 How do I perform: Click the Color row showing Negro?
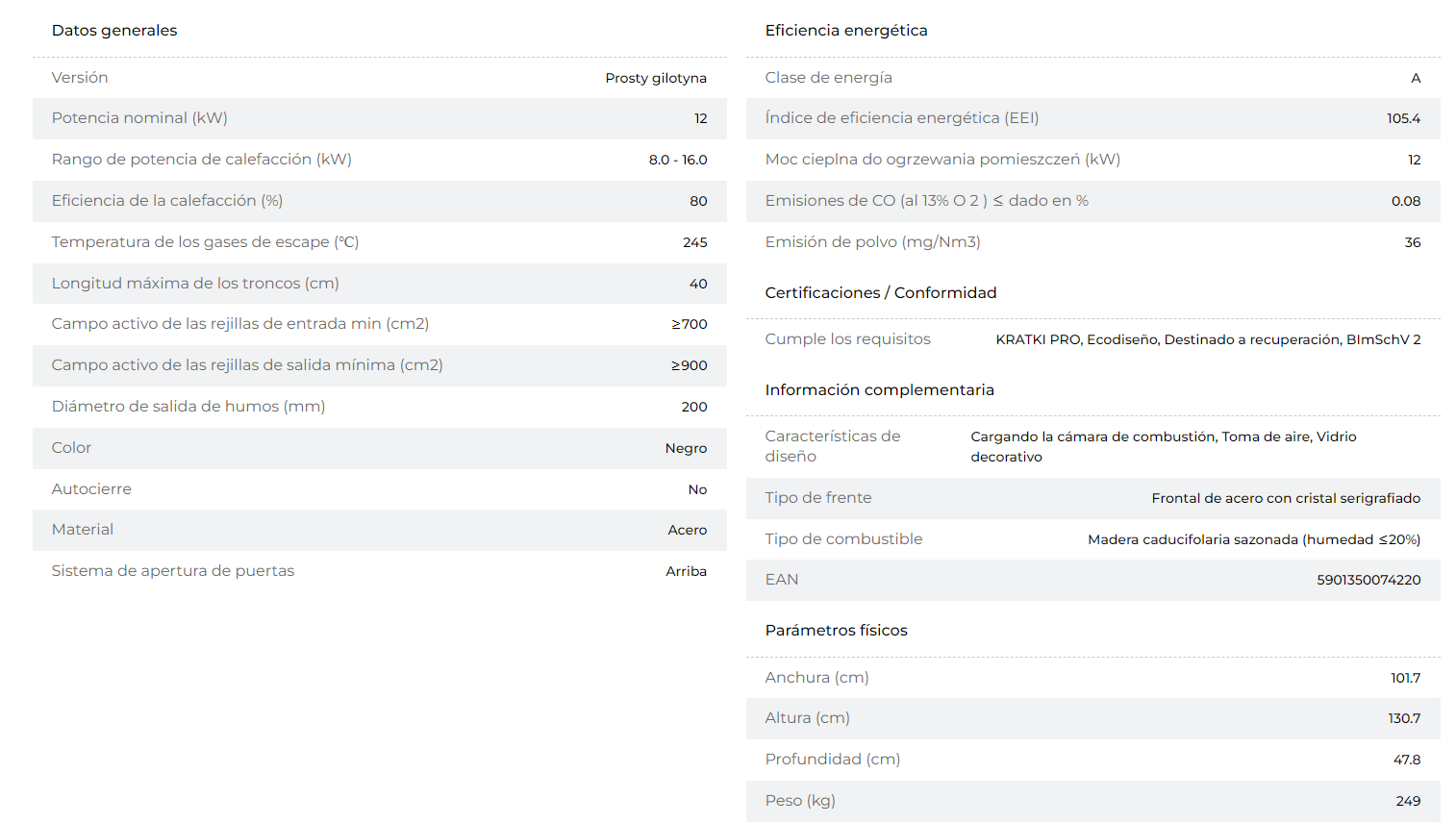click(380, 448)
